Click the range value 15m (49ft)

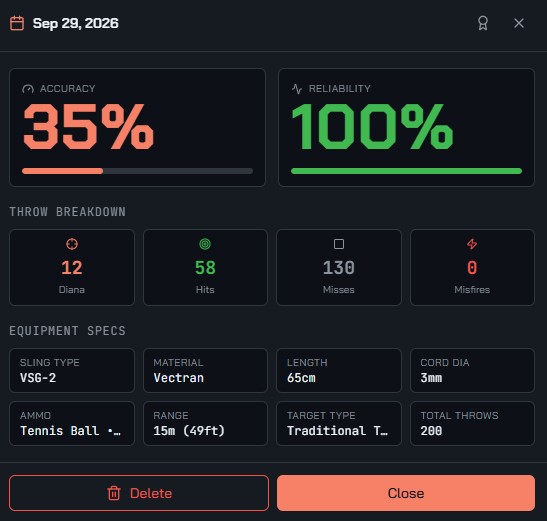point(189,431)
